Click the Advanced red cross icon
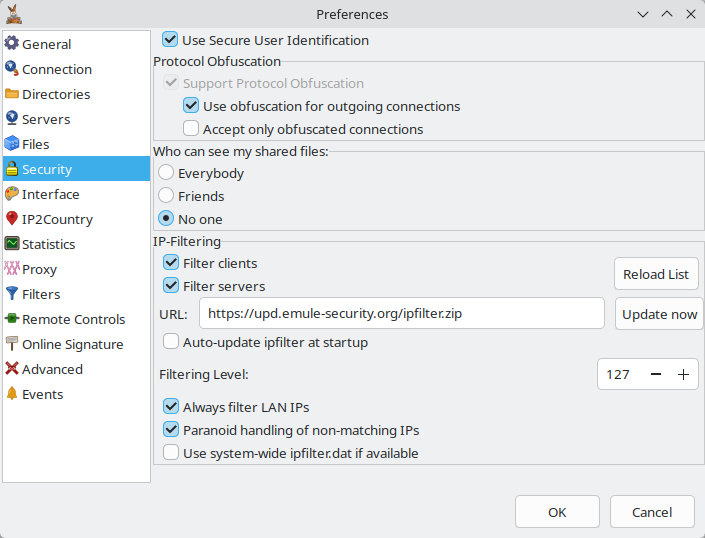Image resolution: width=705 pixels, height=538 pixels. (12, 369)
